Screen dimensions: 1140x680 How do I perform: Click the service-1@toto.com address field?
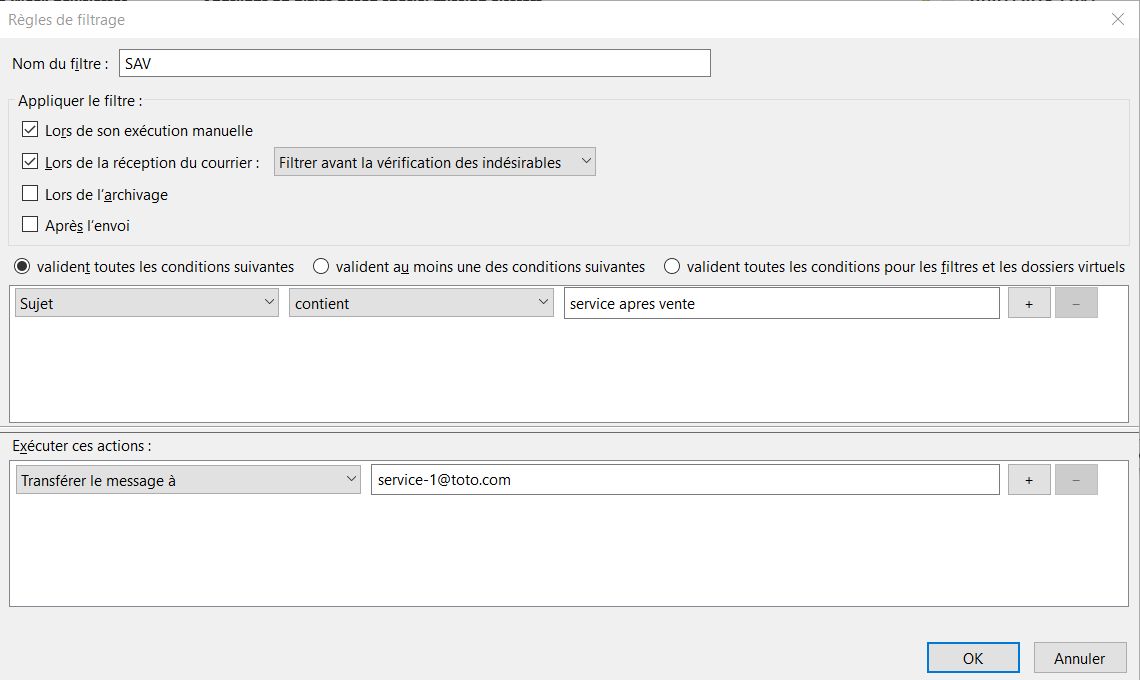point(684,480)
